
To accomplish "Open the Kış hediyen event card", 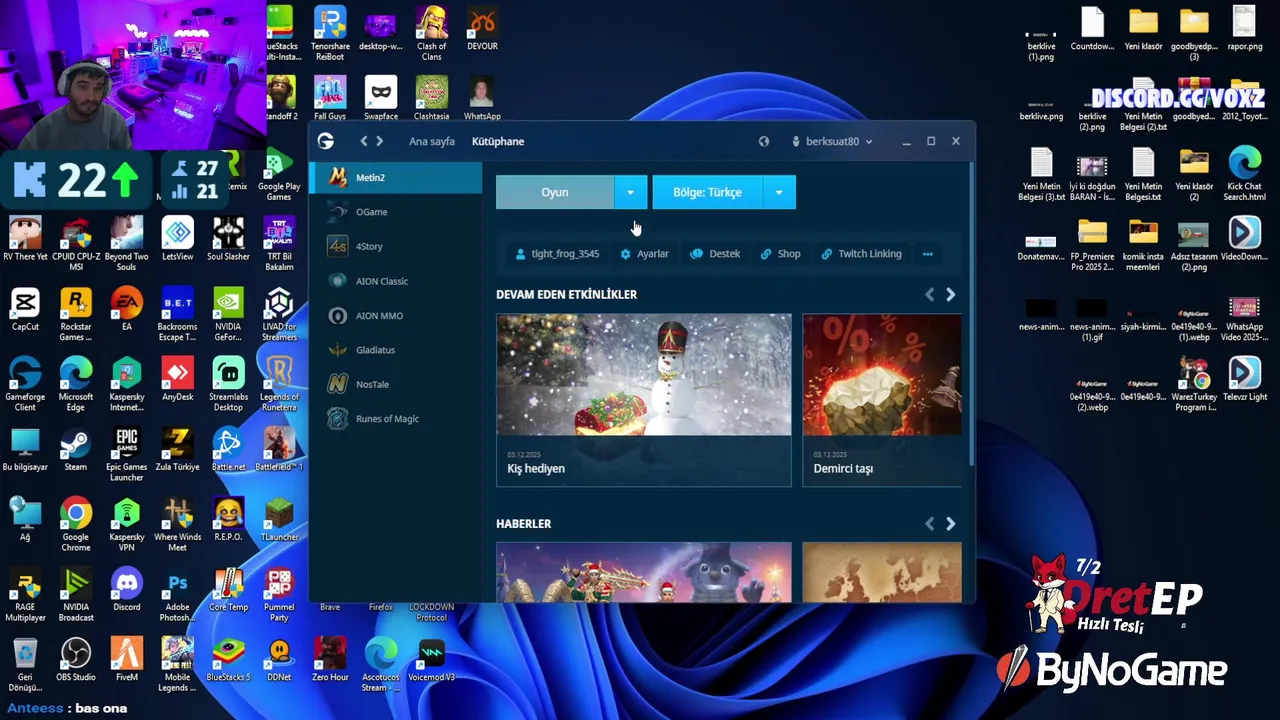I will [x=644, y=400].
